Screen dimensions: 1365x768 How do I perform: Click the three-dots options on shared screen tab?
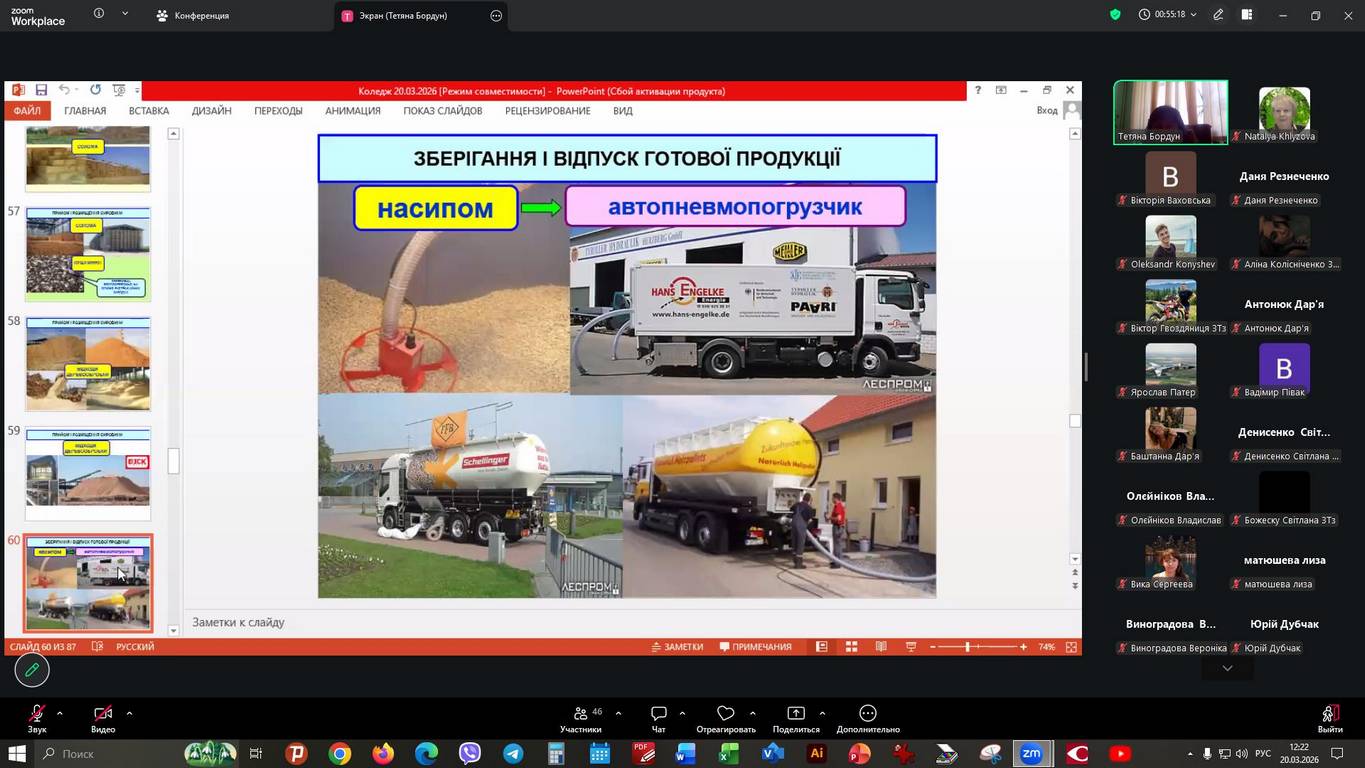pyautogui.click(x=496, y=16)
